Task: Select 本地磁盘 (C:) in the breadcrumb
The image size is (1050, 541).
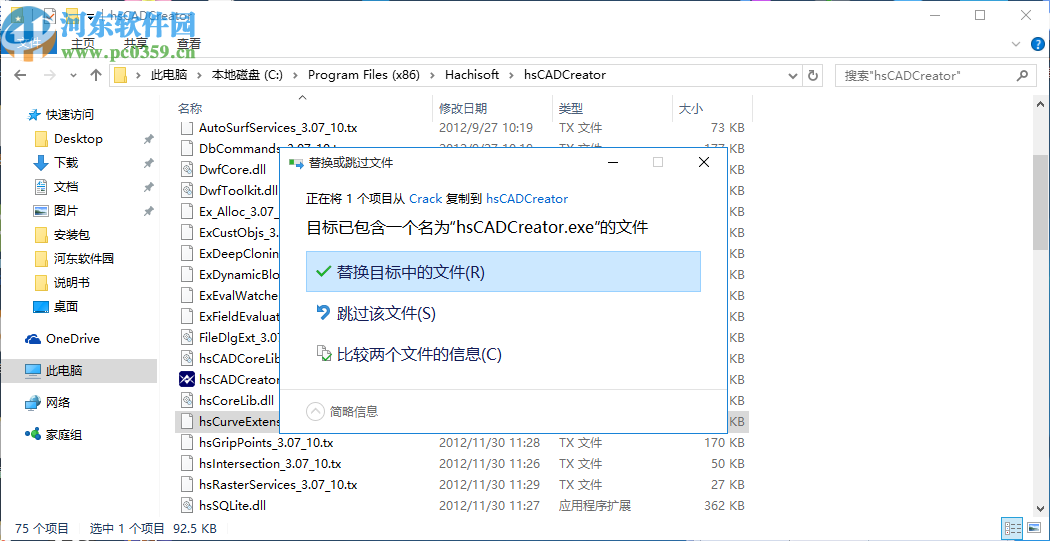Action: [247, 75]
